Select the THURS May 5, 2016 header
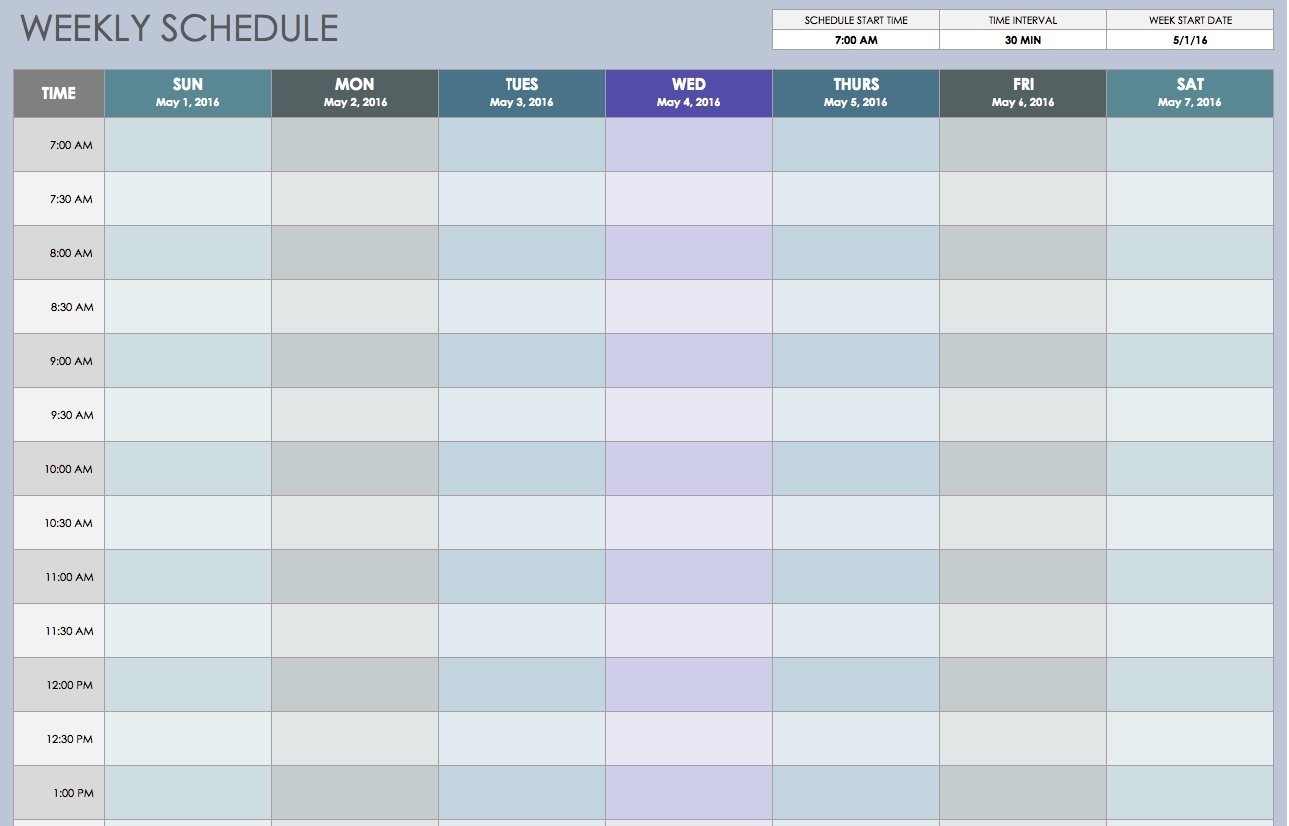 coord(855,93)
